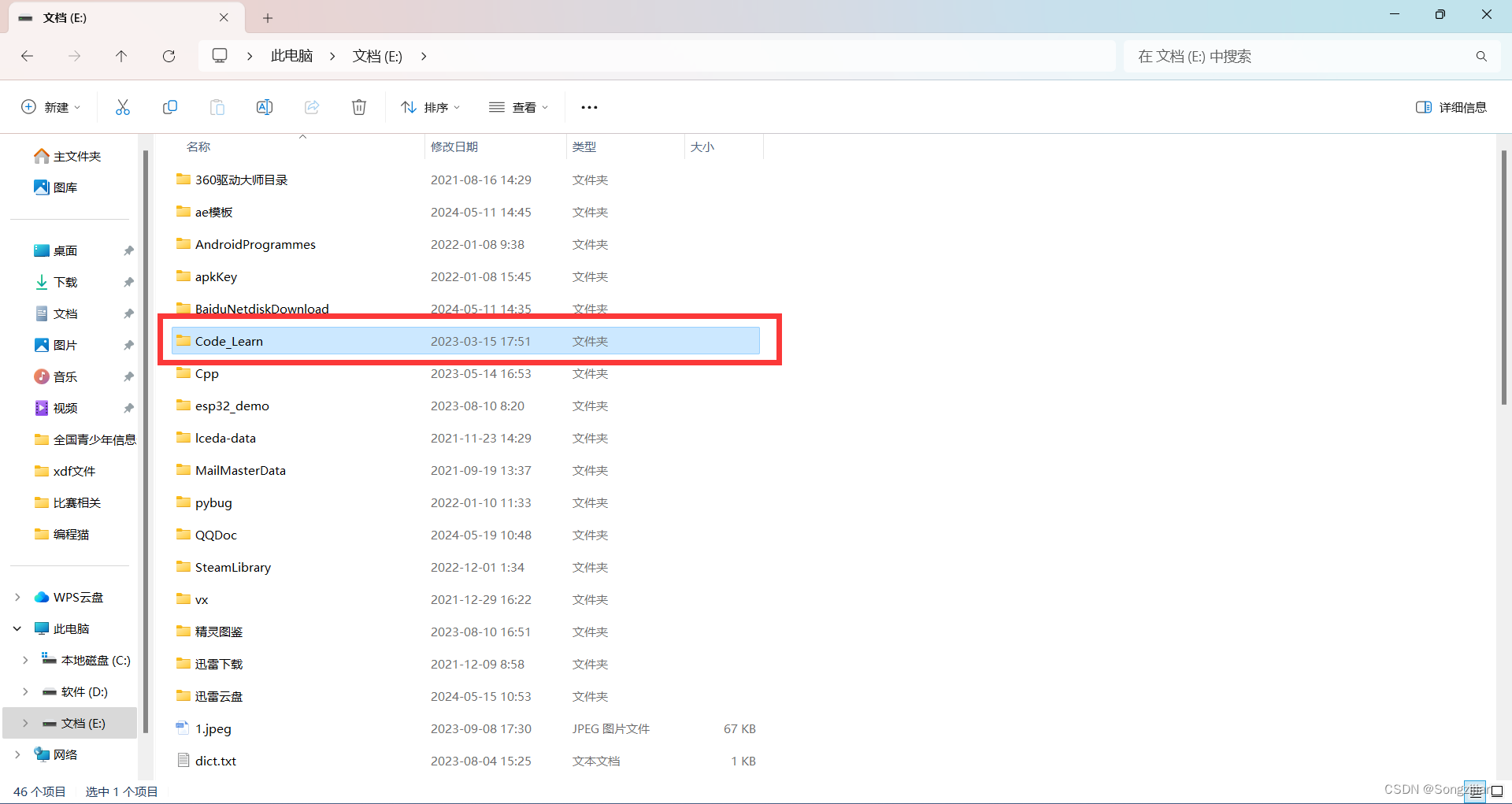The width and height of the screenshot is (1512, 804).
Task: Click 此电脑 breadcrumb in address bar
Action: point(291,56)
